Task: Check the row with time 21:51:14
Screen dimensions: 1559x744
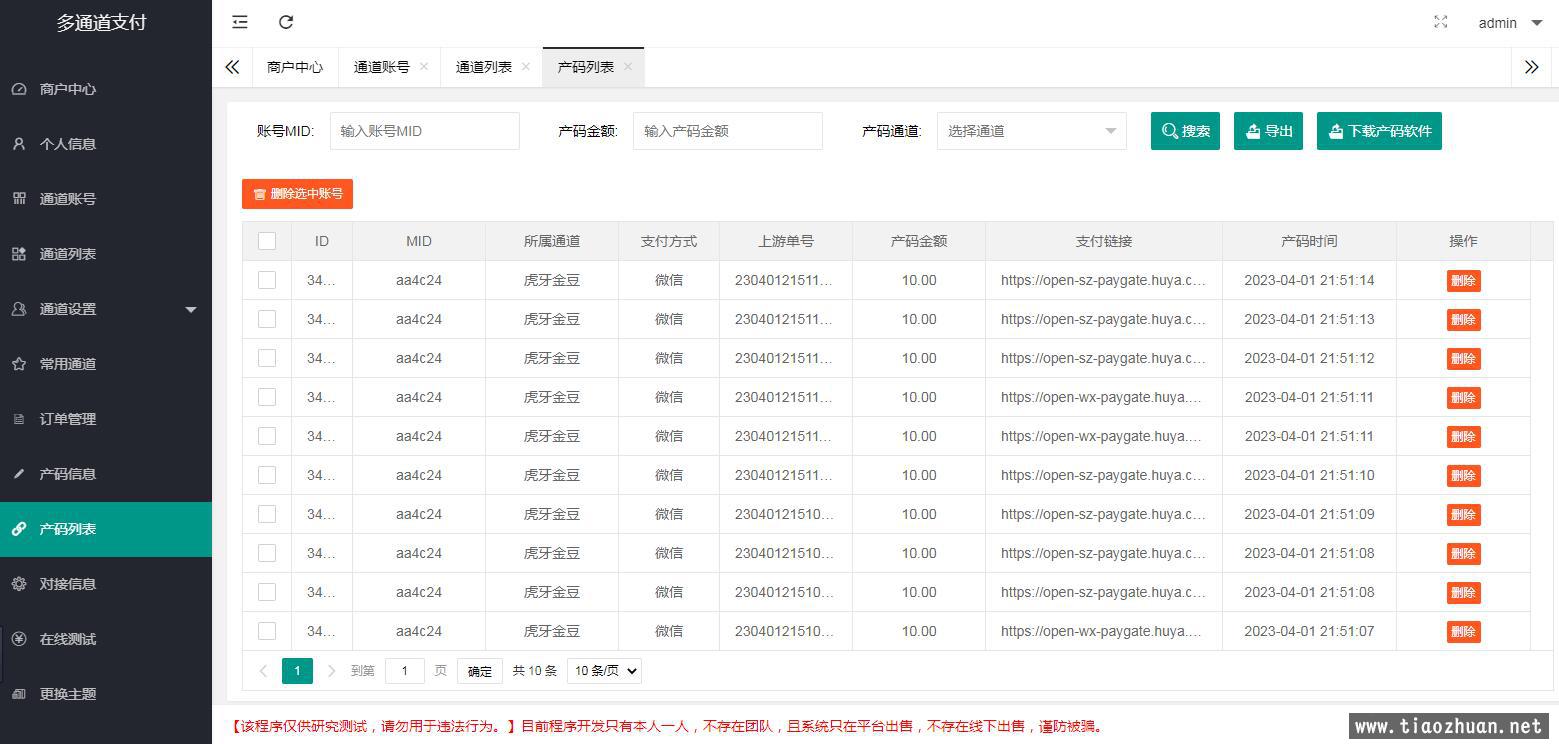Action: click(267, 280)
